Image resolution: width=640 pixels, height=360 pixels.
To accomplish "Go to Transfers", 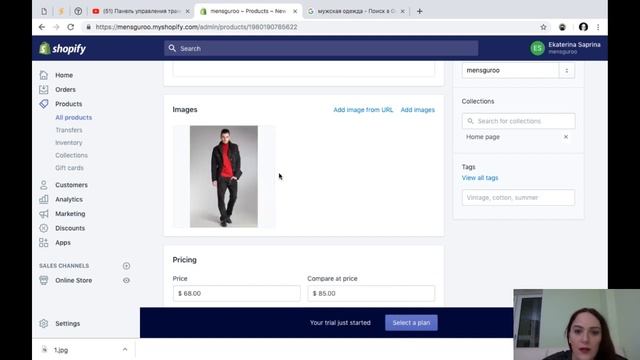I will [69, 130].
